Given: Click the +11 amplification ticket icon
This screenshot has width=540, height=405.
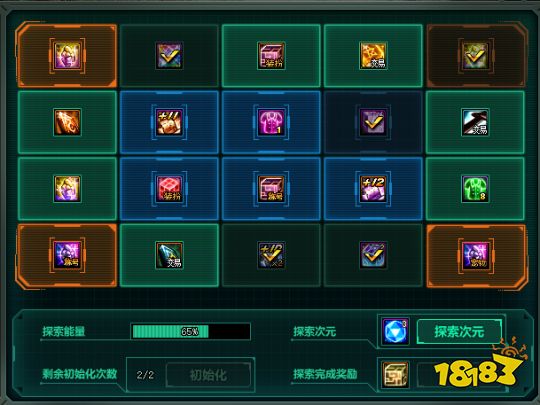Looking at the screenshot, I should pos(169,122).
